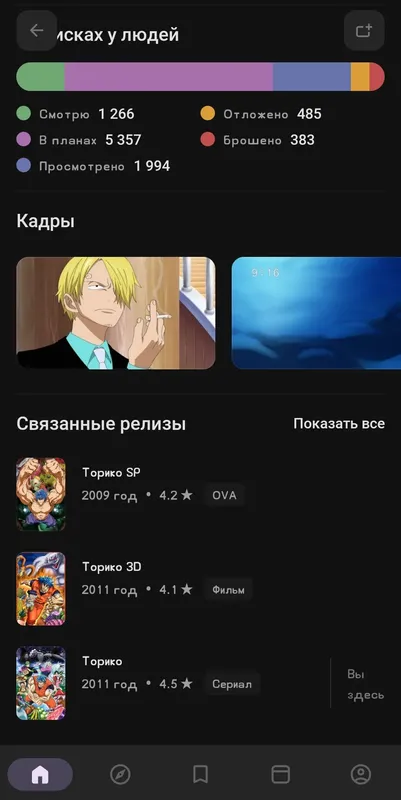The height and width of the screenshot is (800, 401).
Task: Tap the purple 'В планах' bar segment
Action: click(169, 77)
